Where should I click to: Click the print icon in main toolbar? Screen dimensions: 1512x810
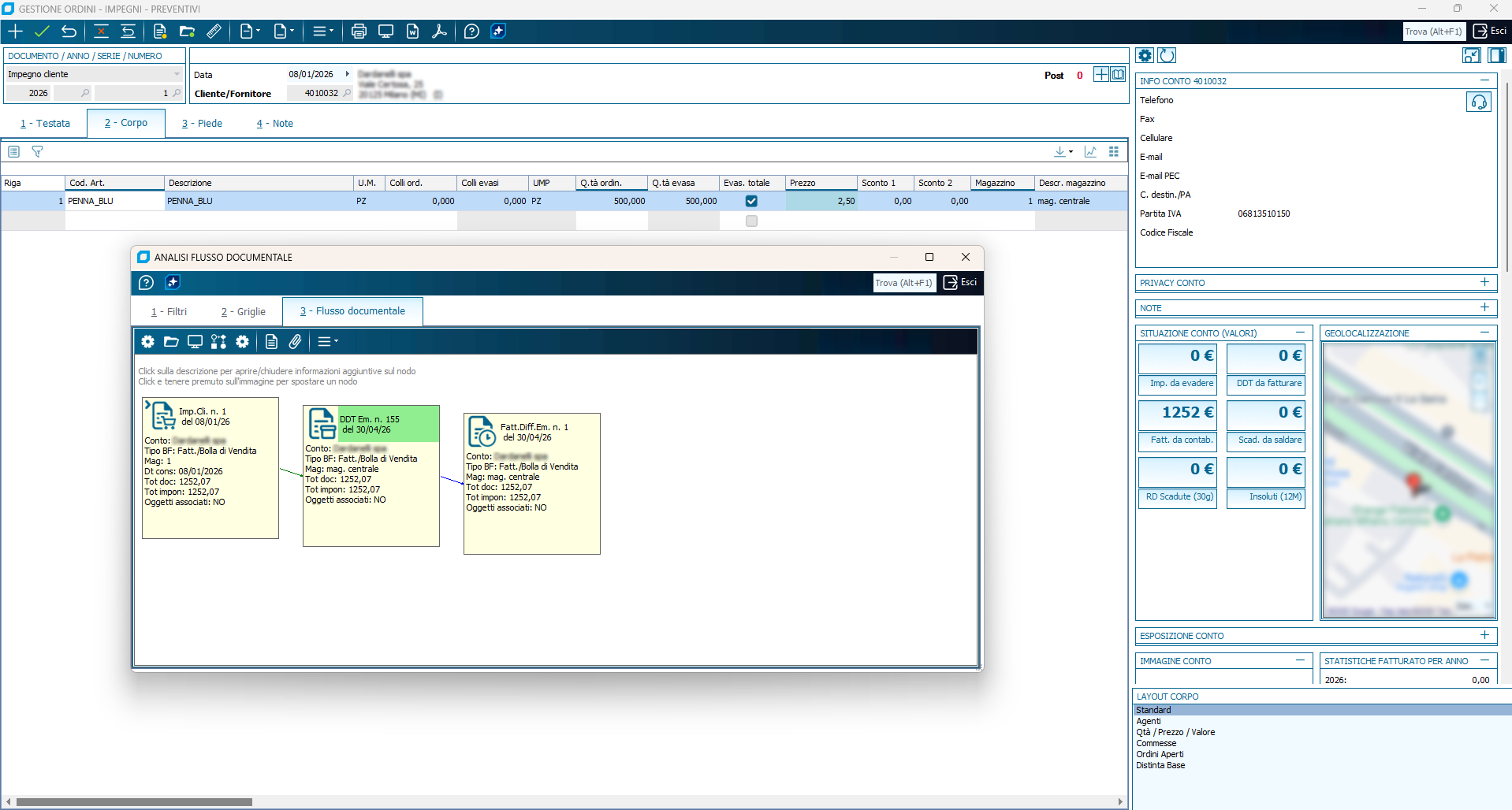tap(359, 32)
